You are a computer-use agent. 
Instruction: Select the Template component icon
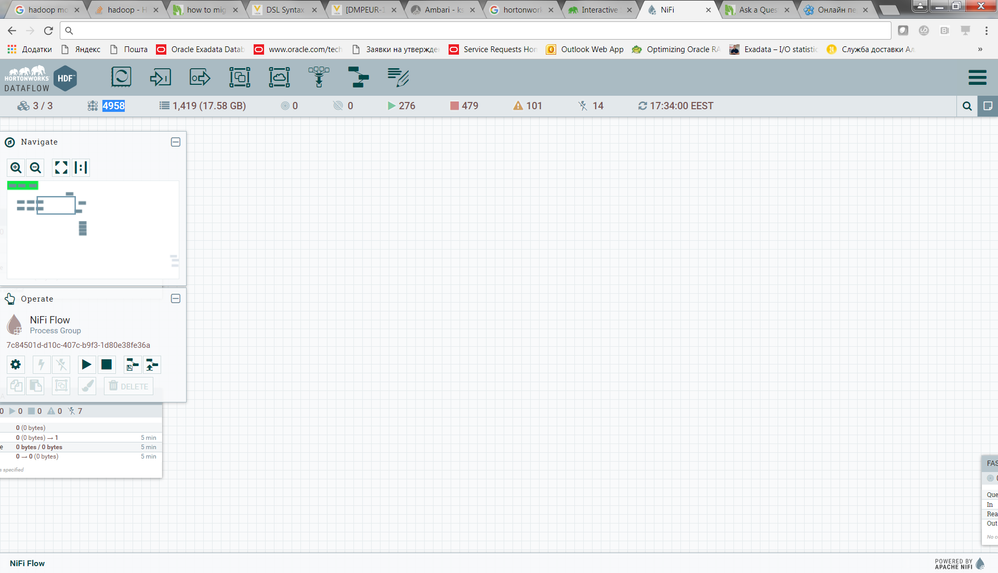click(358, 77)
